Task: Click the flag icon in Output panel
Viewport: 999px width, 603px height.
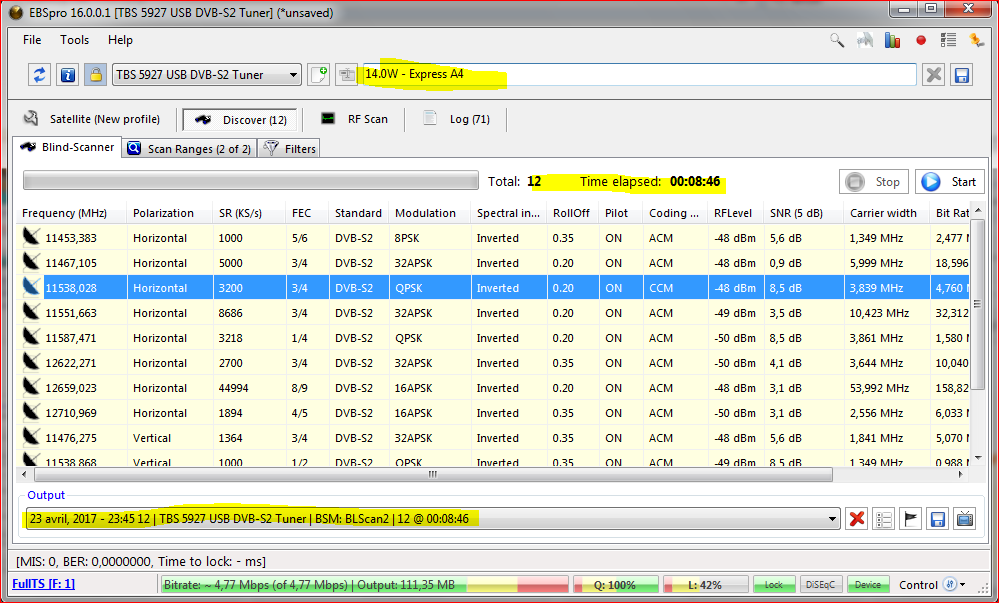Action: 911,518
